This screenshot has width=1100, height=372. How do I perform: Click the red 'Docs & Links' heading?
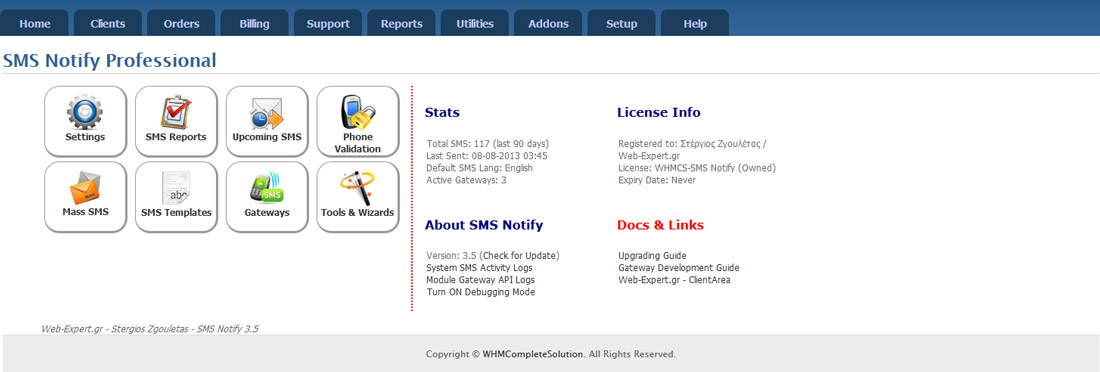coord(660,225)
